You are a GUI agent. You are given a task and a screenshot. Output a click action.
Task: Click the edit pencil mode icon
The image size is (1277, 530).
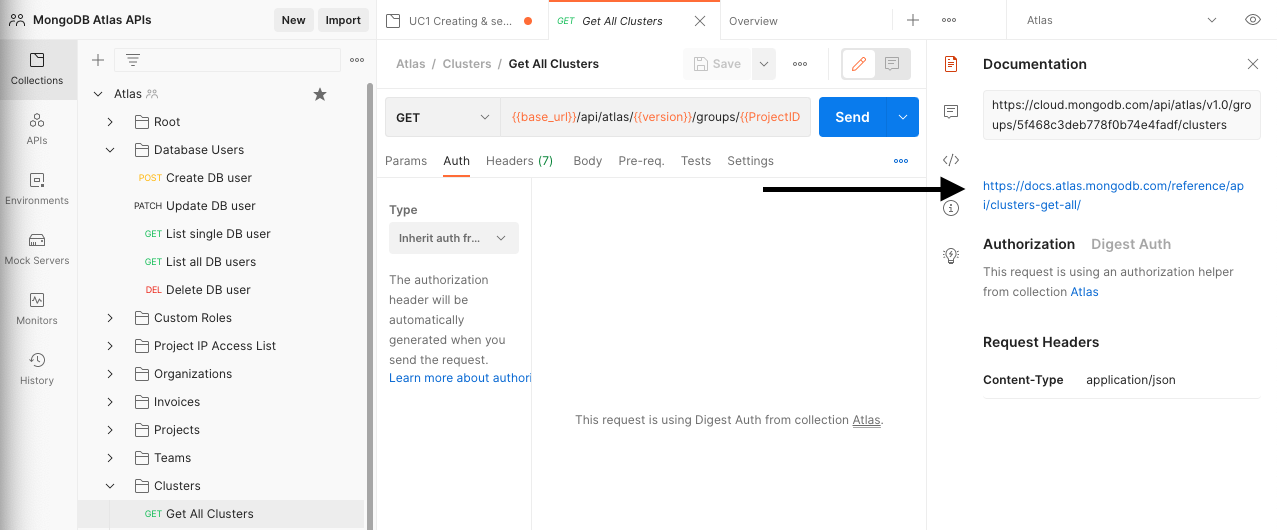(858, 63)
